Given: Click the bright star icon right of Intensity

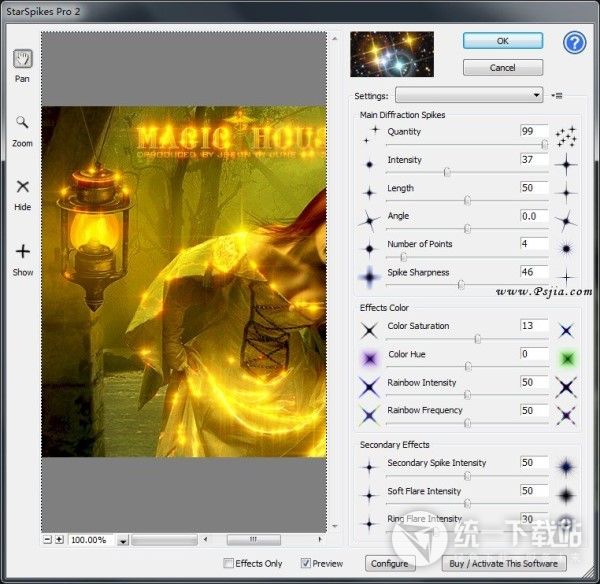Looking at the screenshot, I should pos(566,165).
